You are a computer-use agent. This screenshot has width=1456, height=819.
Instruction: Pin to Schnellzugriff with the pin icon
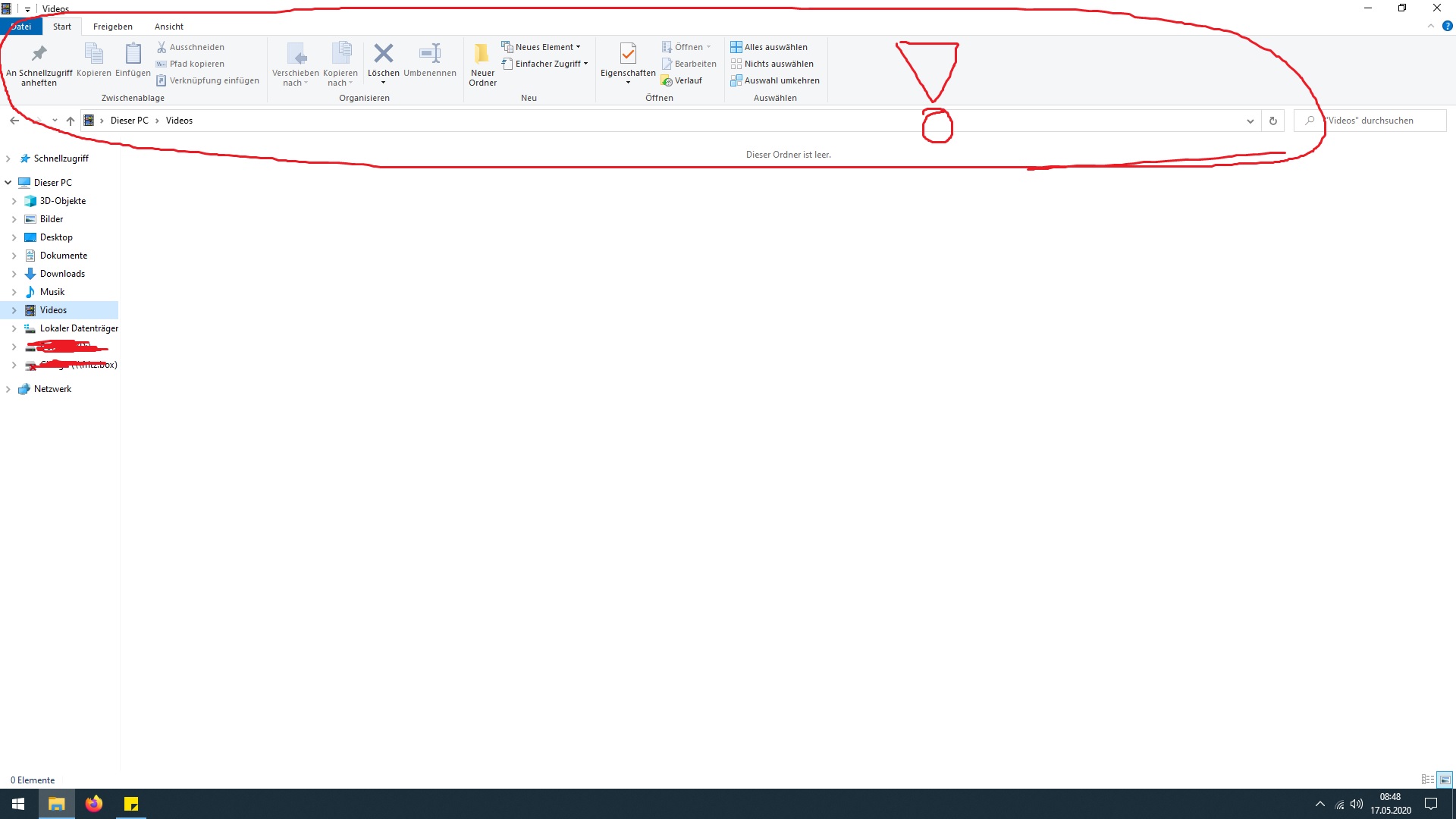click(x=39, y=53)
